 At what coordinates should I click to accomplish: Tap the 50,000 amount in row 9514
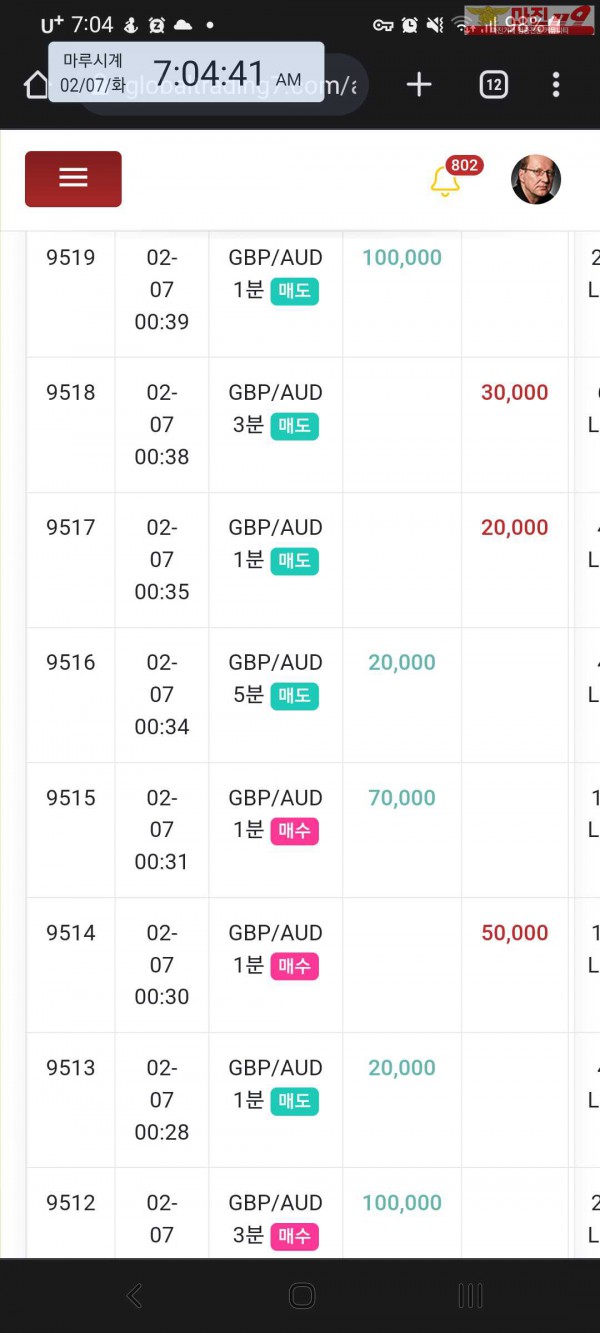click(514, 932)
